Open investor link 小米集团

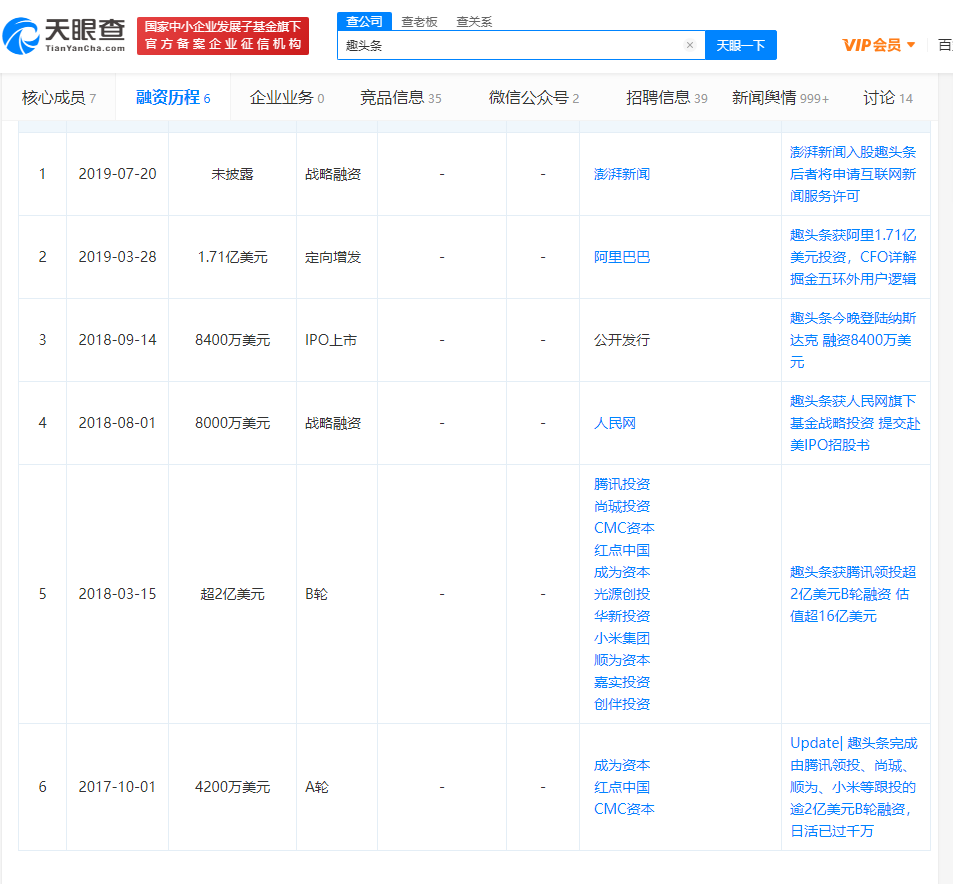(622, 638)
